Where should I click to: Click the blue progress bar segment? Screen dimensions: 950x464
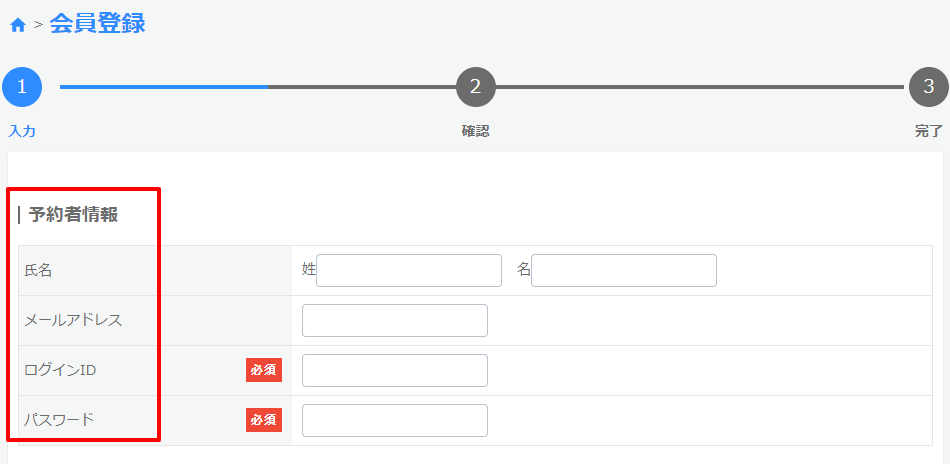163,87
